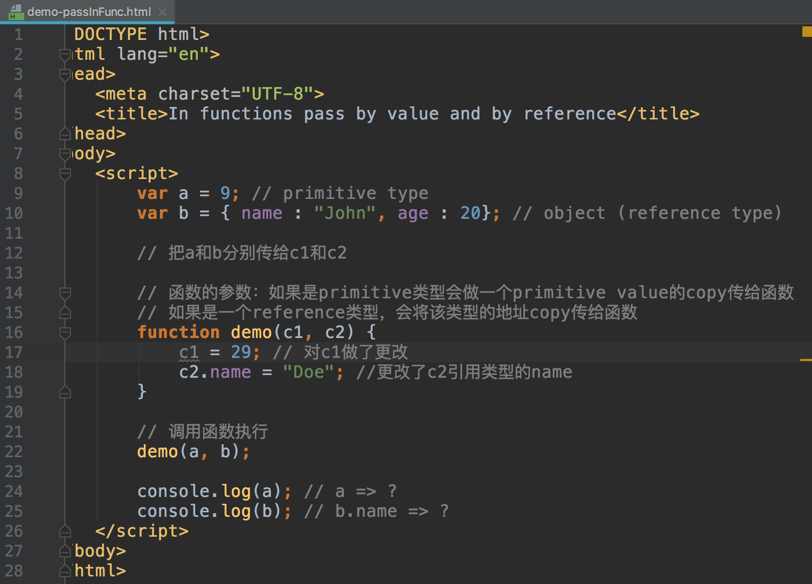Click the yellow inspection status indicator
812x584 pixels.
click(806, 32)
